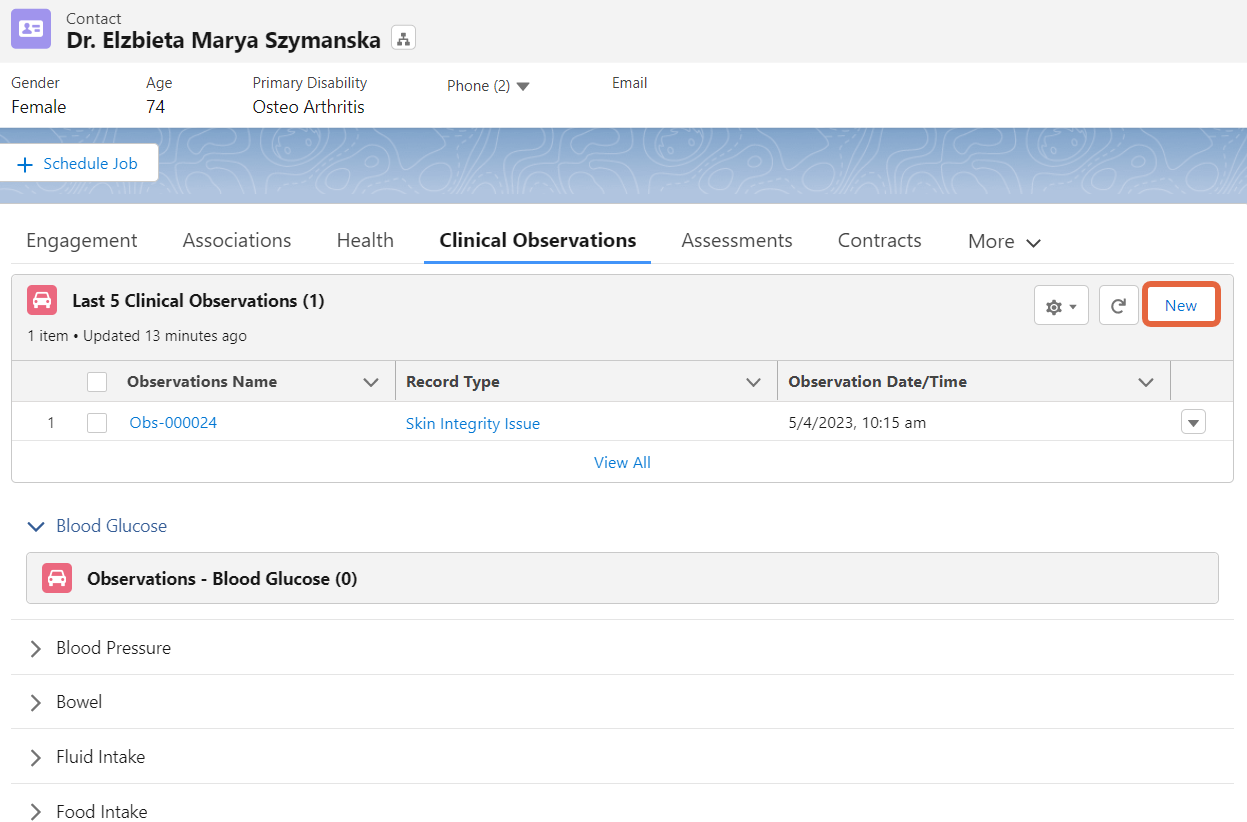Click the 5/4/2023, 10:15 am date cell
The width and height of the screenshot is (1247, 822).
click(857, 423)
